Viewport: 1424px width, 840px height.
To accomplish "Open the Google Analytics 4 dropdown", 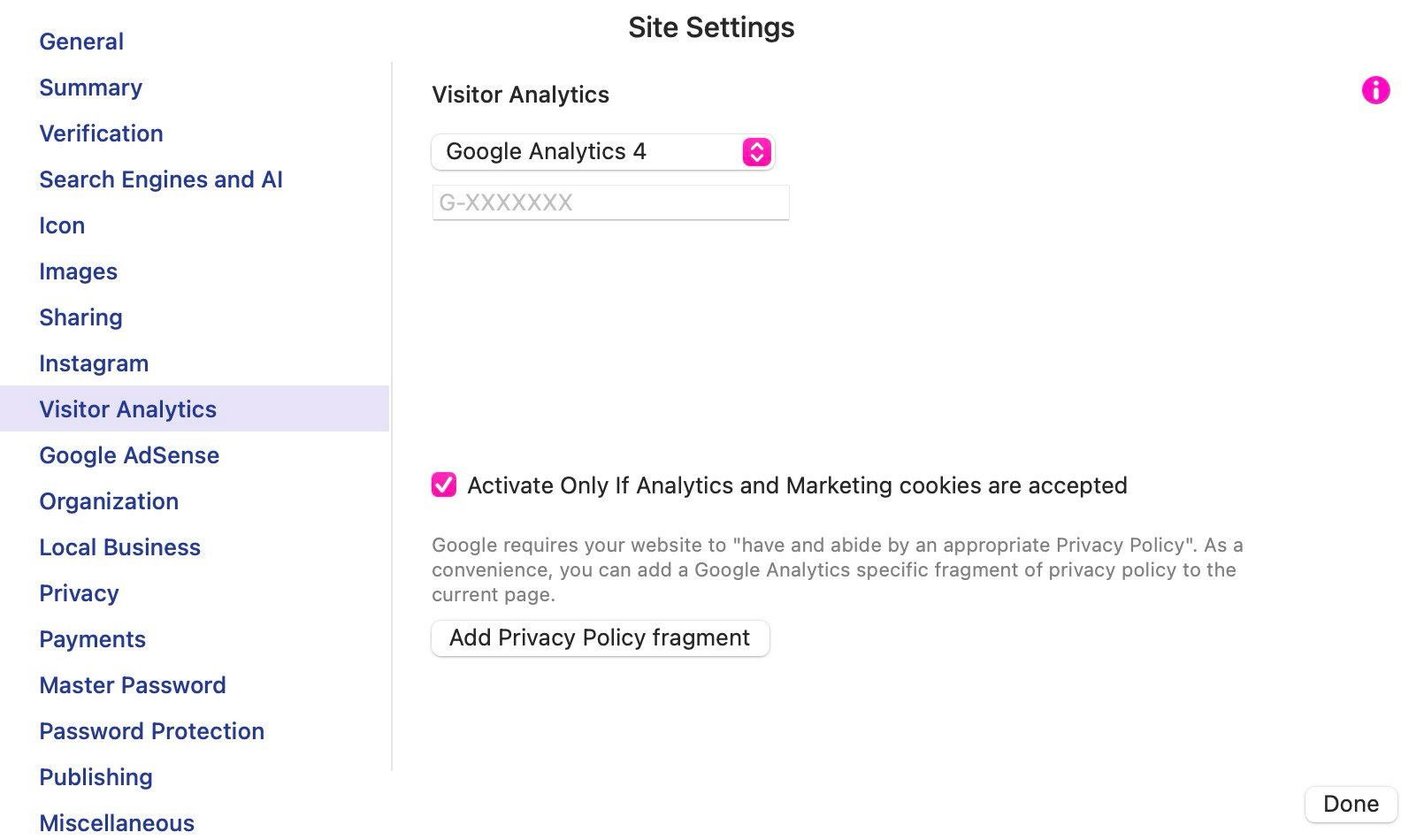I will point(602,152).
